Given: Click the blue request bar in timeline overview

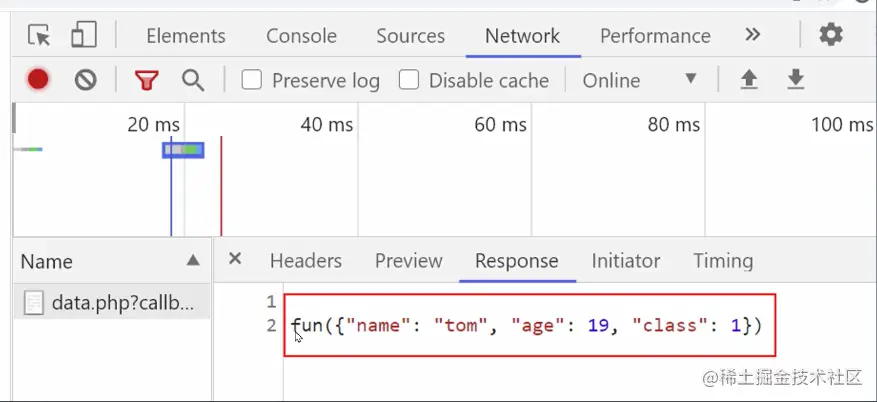Looking at the screenshot, I should point(183,150).
